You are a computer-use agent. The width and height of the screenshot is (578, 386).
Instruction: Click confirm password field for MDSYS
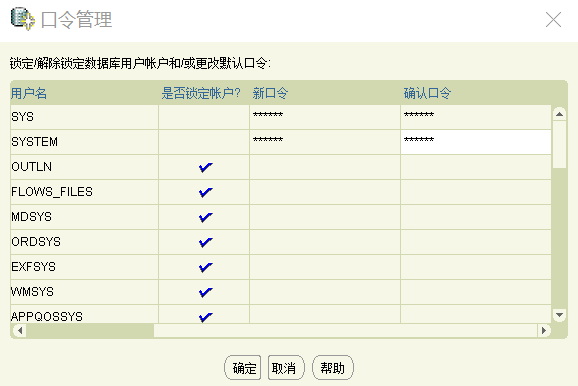[476, 217]
